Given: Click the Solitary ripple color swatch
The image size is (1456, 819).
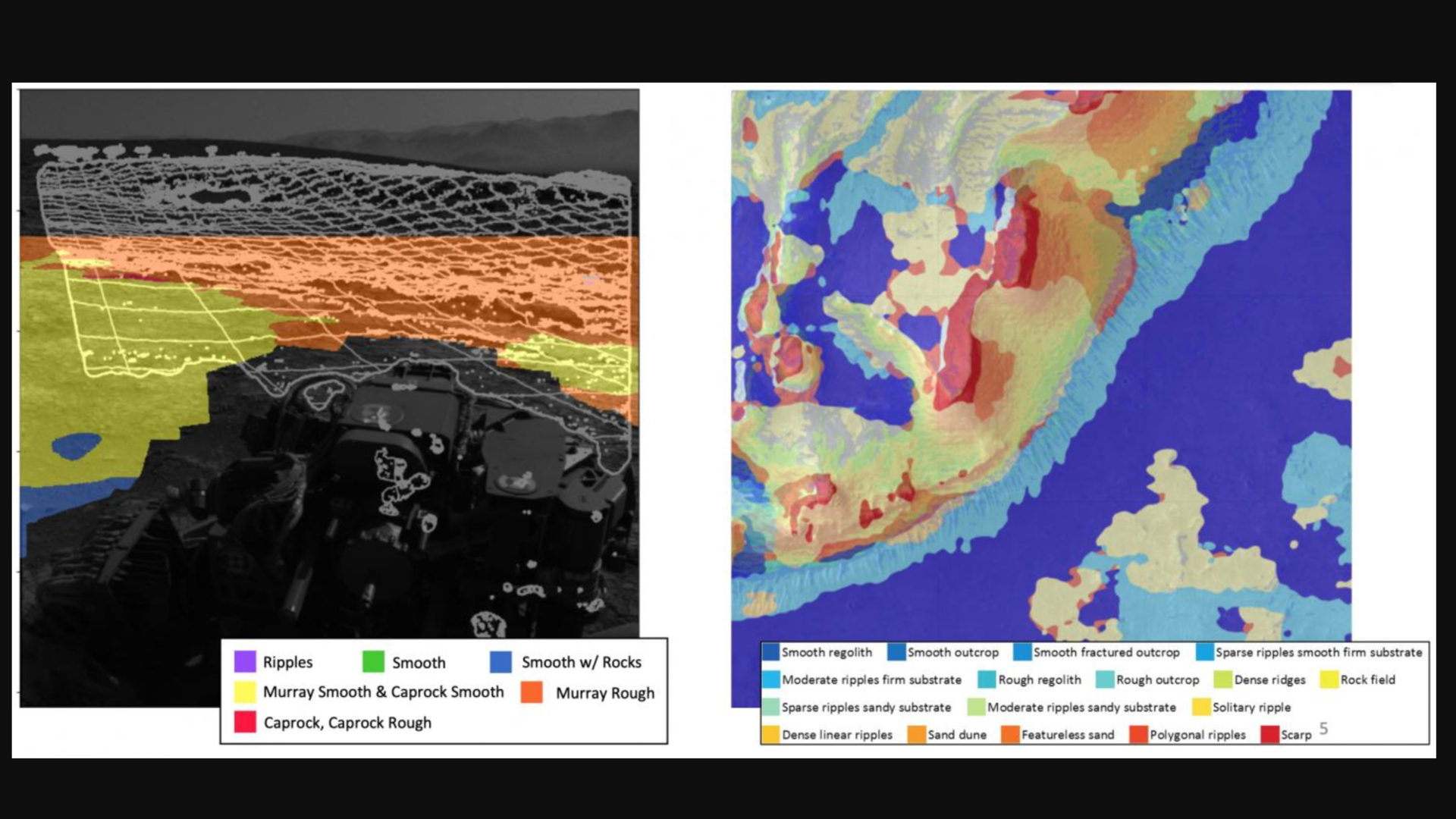Looking at the screenshot, I should pyautogui.click(x=1201, y=707).
